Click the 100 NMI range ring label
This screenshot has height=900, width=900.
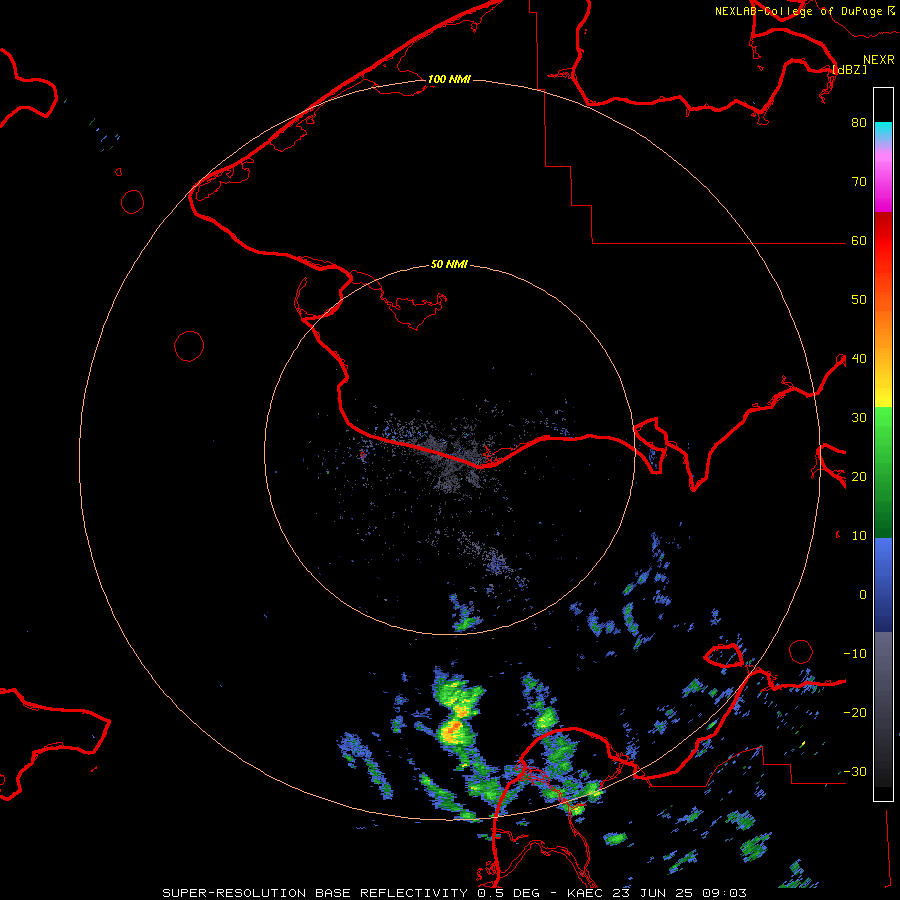449,79
